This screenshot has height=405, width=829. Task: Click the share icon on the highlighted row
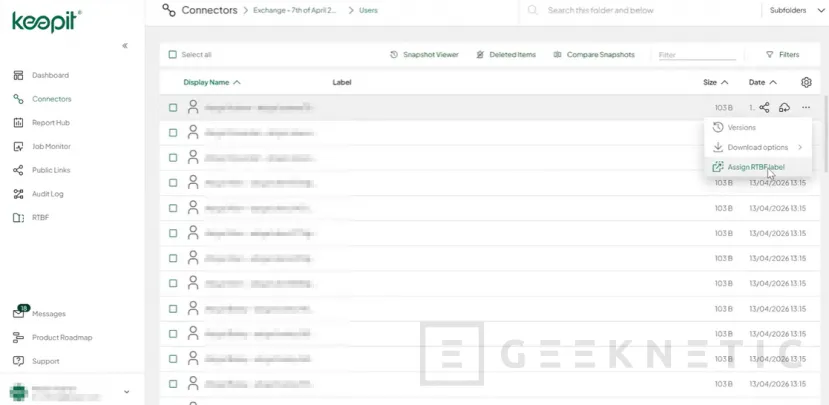(764, 107)
